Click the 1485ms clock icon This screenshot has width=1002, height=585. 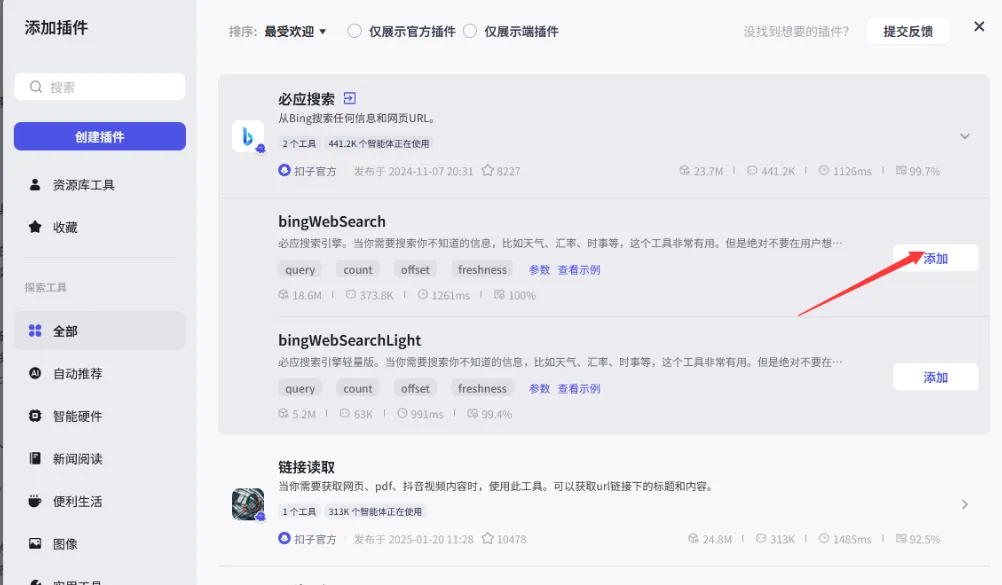tap(824, 538)
